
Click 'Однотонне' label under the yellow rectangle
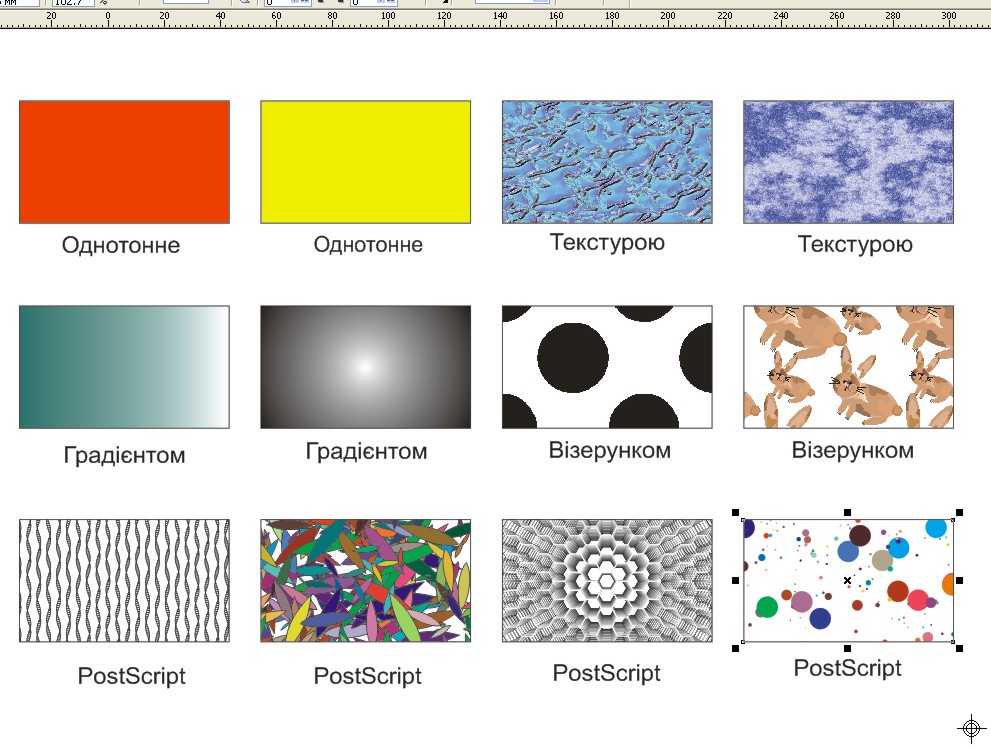[368, 245]
